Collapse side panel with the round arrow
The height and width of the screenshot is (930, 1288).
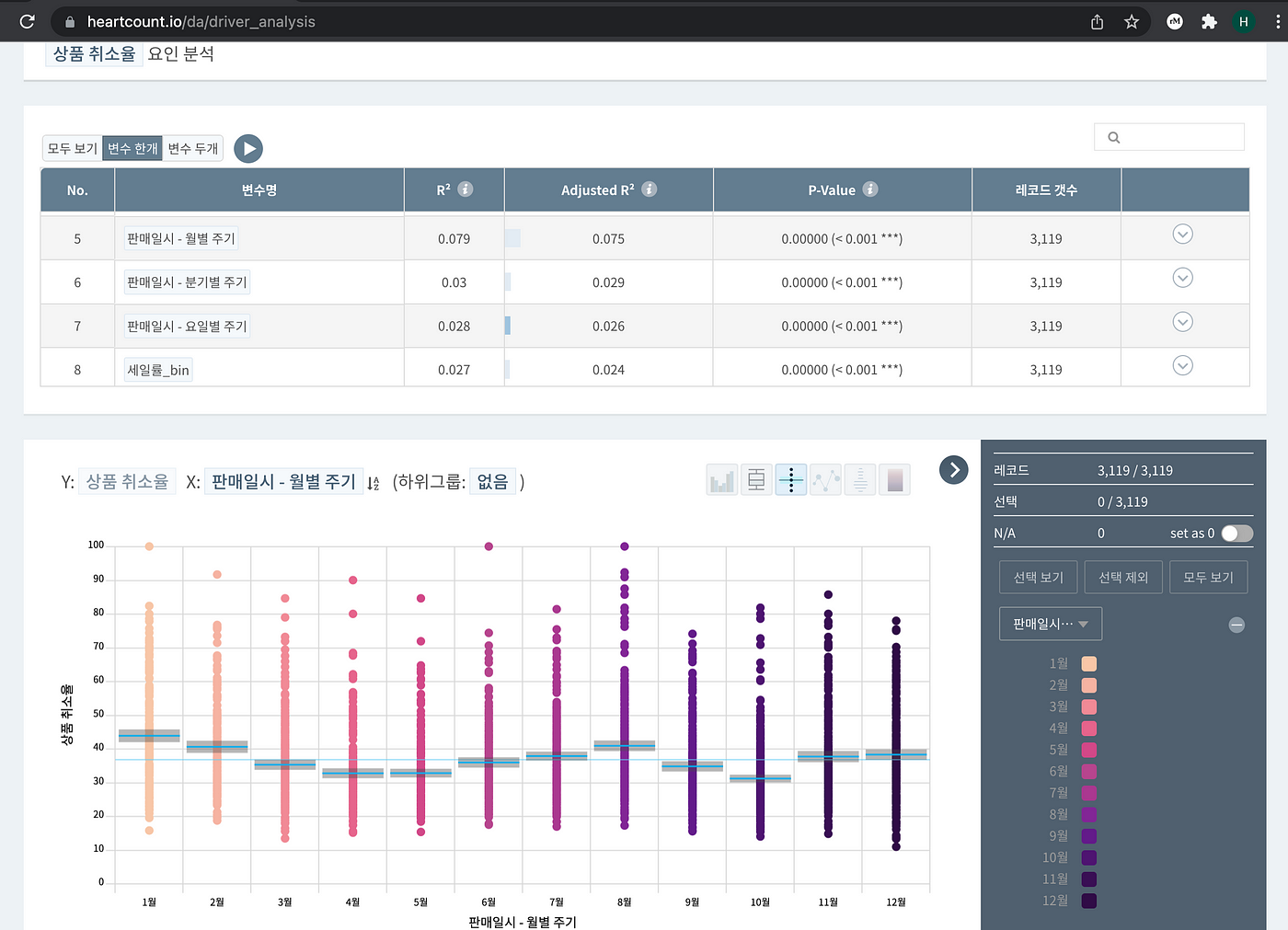tap(954, 470)
